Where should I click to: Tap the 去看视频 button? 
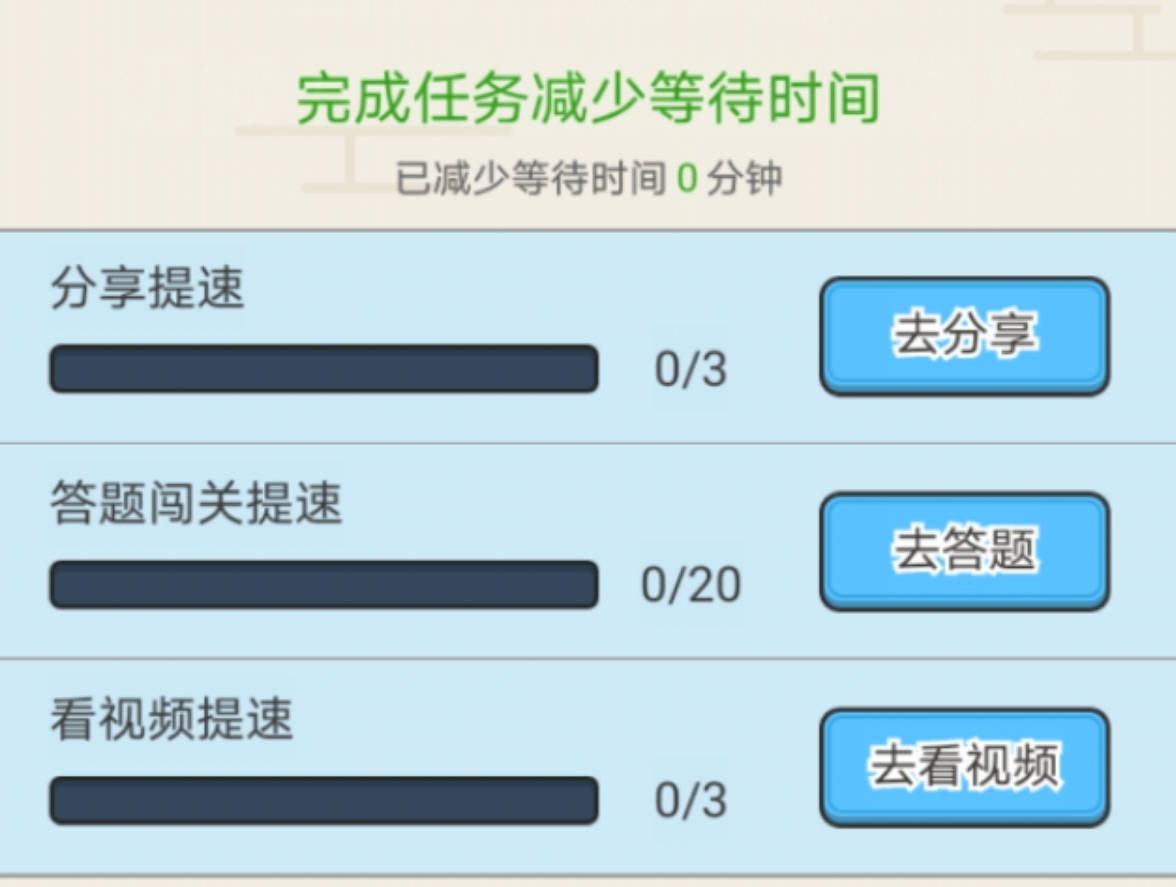click(964, 767)
